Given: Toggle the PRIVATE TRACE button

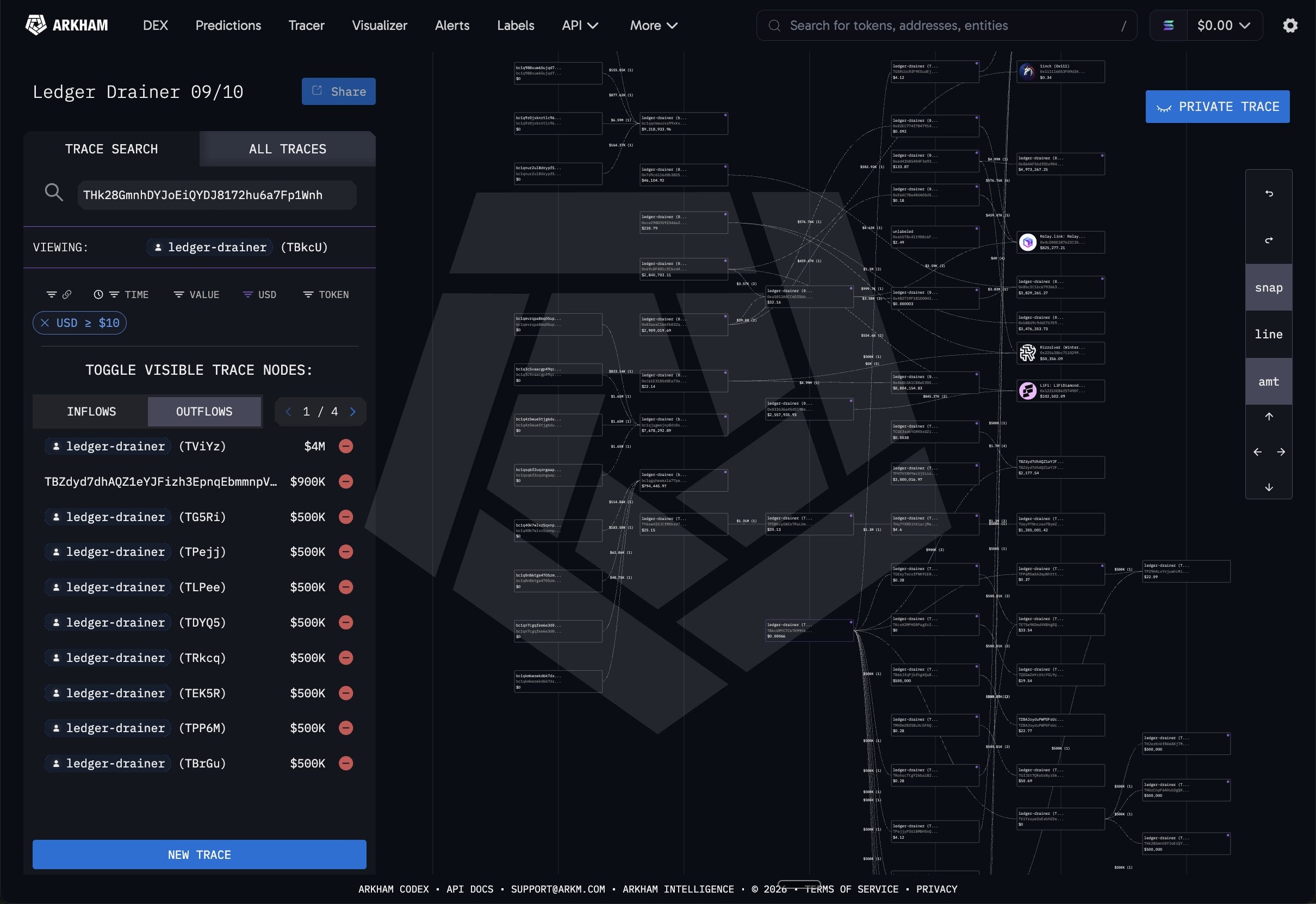Looking at the screenshot, I should [1218, 107].
